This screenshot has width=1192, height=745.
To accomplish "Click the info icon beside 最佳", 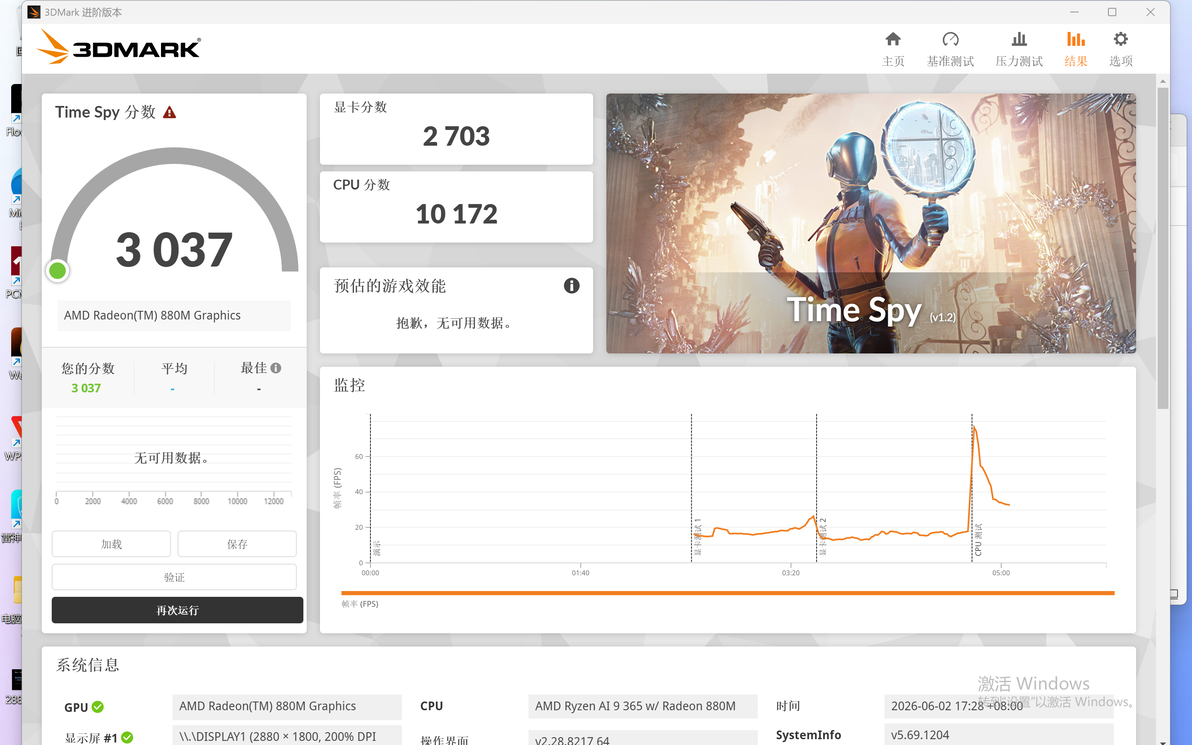I will [276, 368].
